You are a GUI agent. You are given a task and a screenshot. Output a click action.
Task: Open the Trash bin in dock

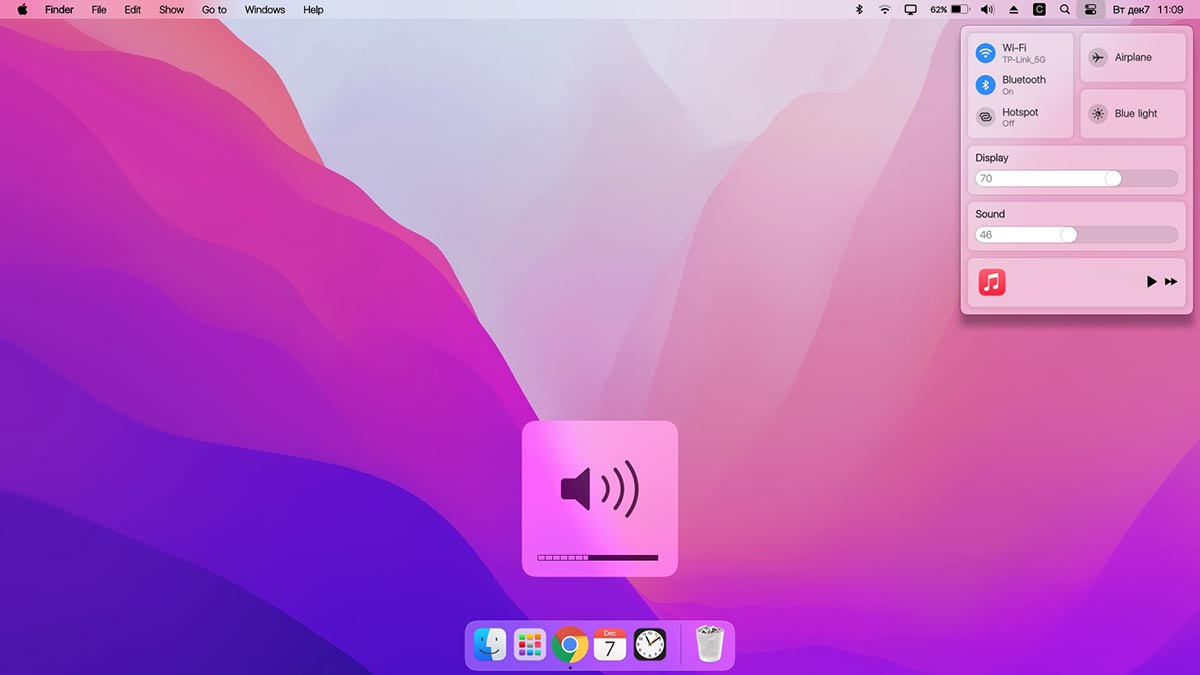tap(710, 645)
